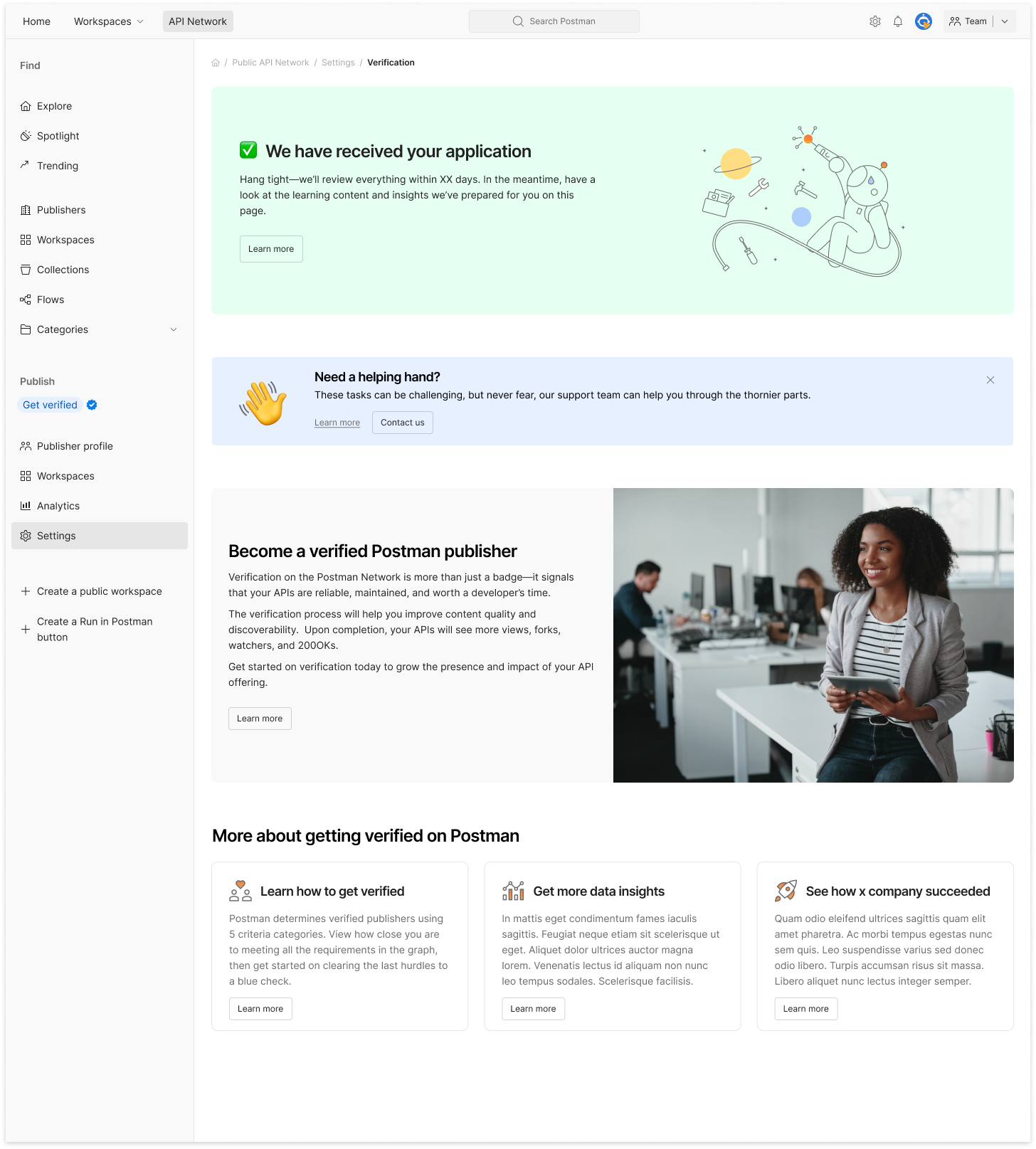Open Publisher profile page
Screen dimensions: 1036x1149
pos(100,446)
